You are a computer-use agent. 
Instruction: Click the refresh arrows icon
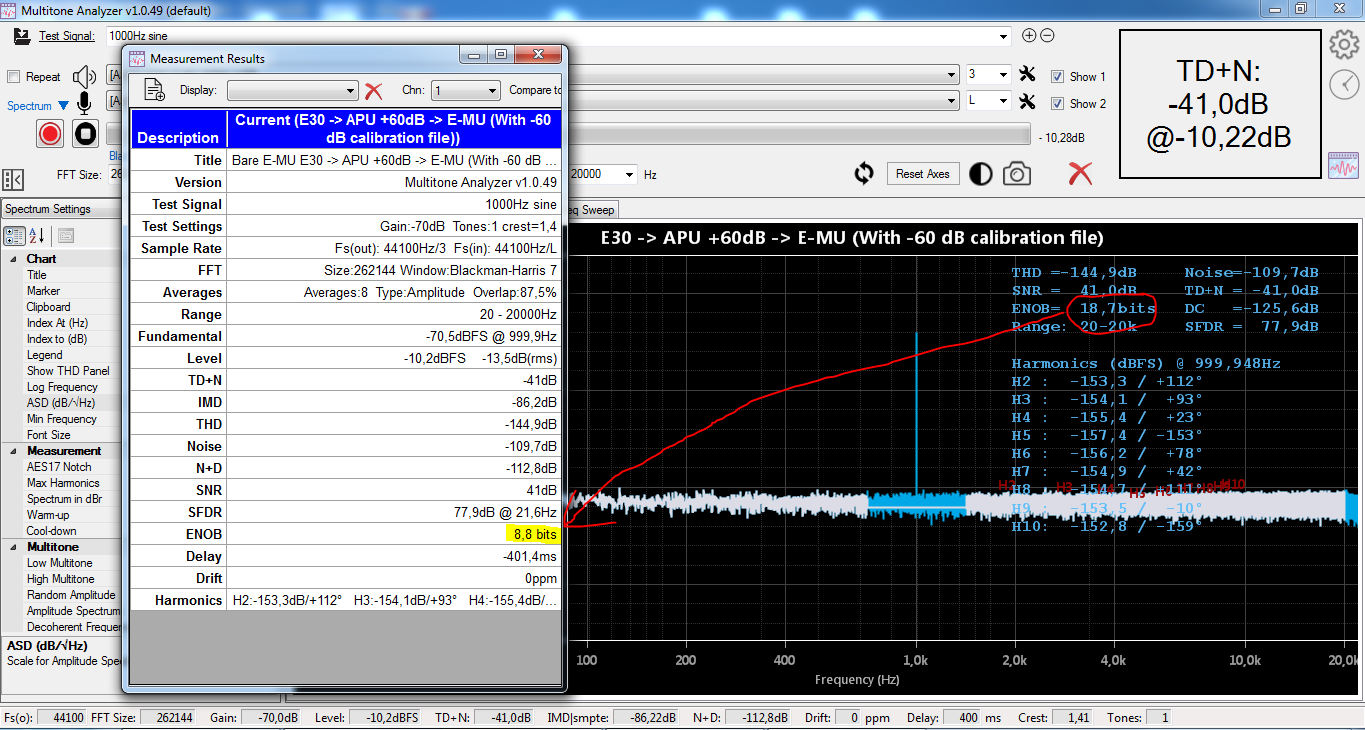[x=864, y=174]
